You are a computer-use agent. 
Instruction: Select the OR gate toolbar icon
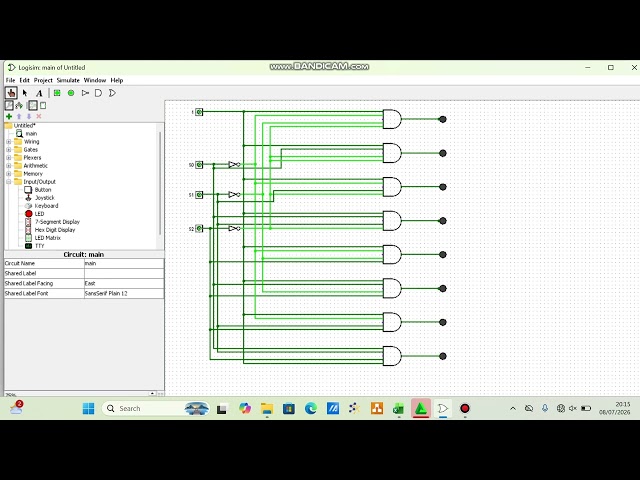[x=112, y=93]
